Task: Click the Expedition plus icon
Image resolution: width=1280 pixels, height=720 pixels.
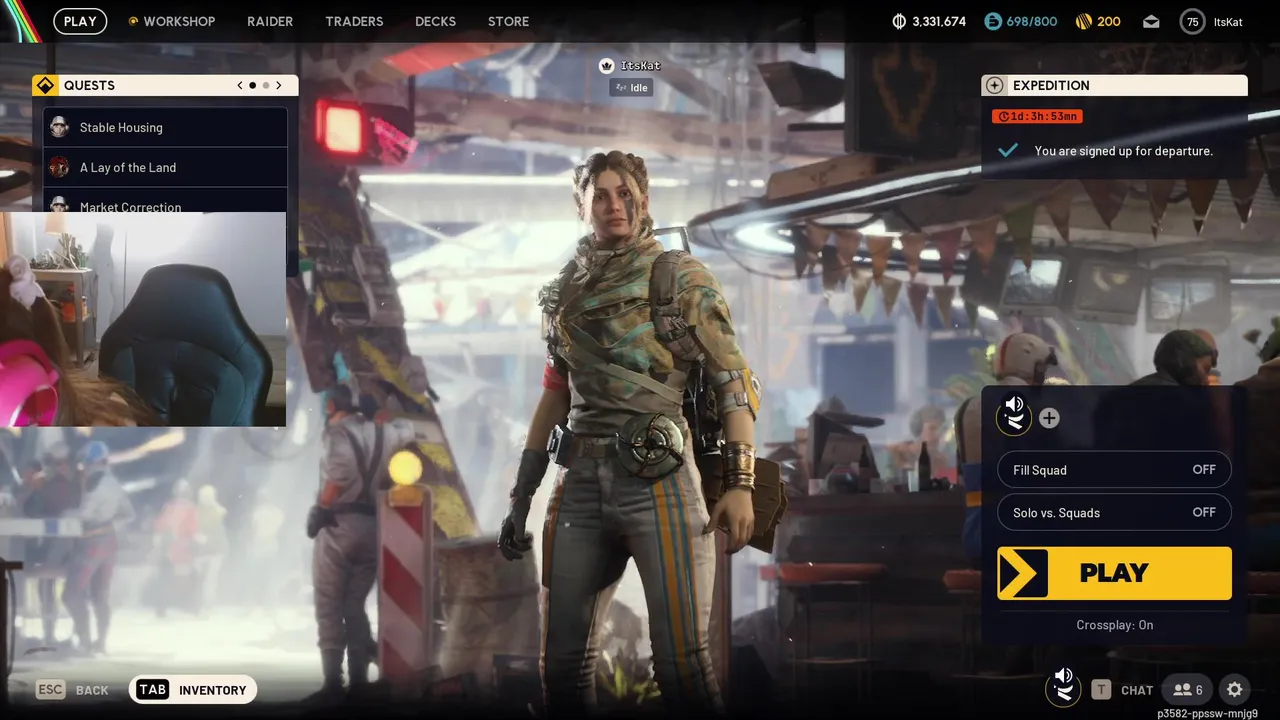Action: [x=993, y=85]
